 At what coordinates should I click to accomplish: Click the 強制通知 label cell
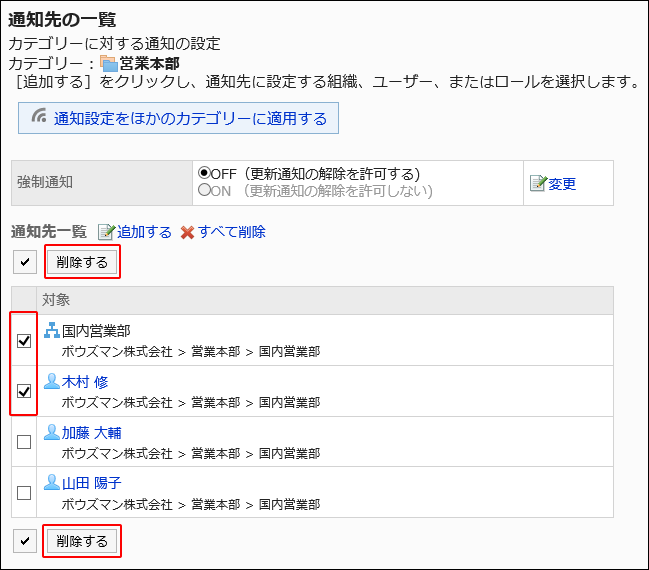tap(102, 183)
